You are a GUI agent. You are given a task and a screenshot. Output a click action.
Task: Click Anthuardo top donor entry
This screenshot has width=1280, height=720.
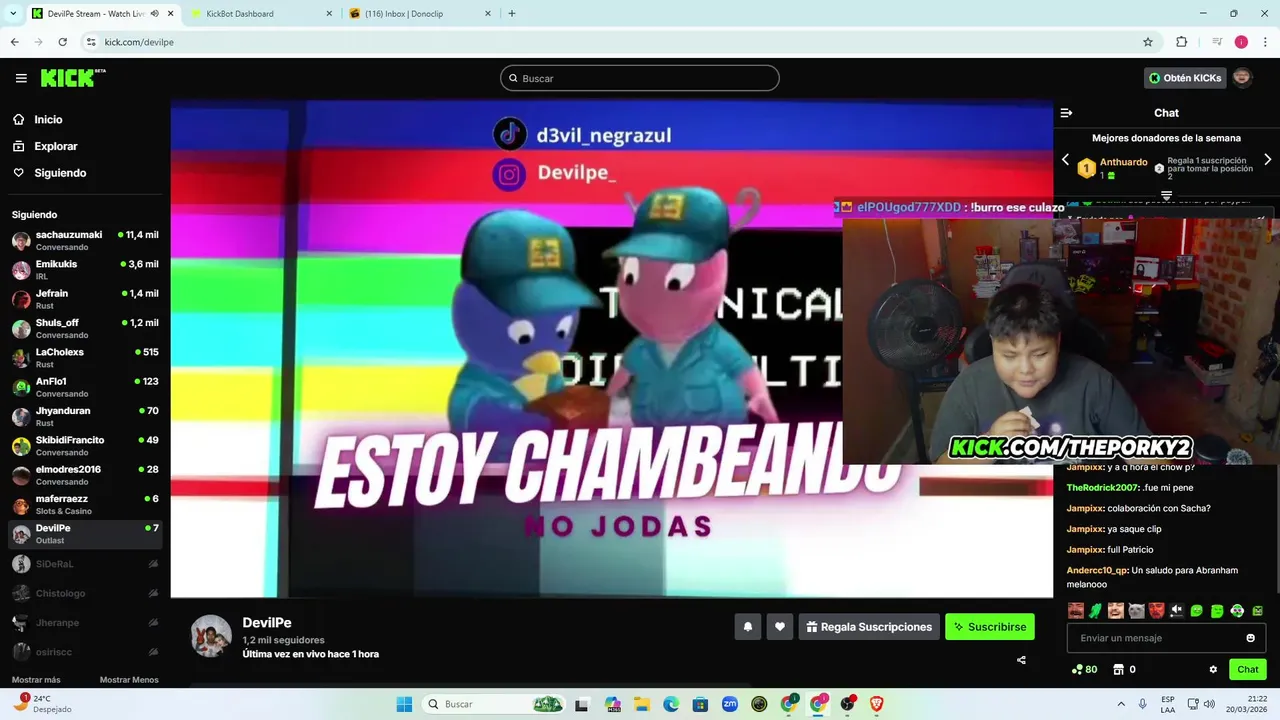[1113, 168]
